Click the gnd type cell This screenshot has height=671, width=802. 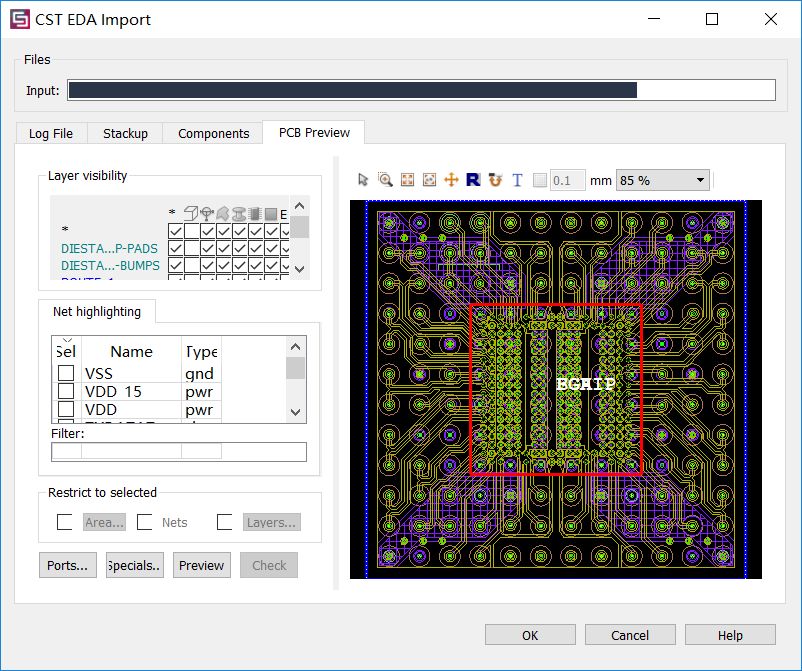199,374
